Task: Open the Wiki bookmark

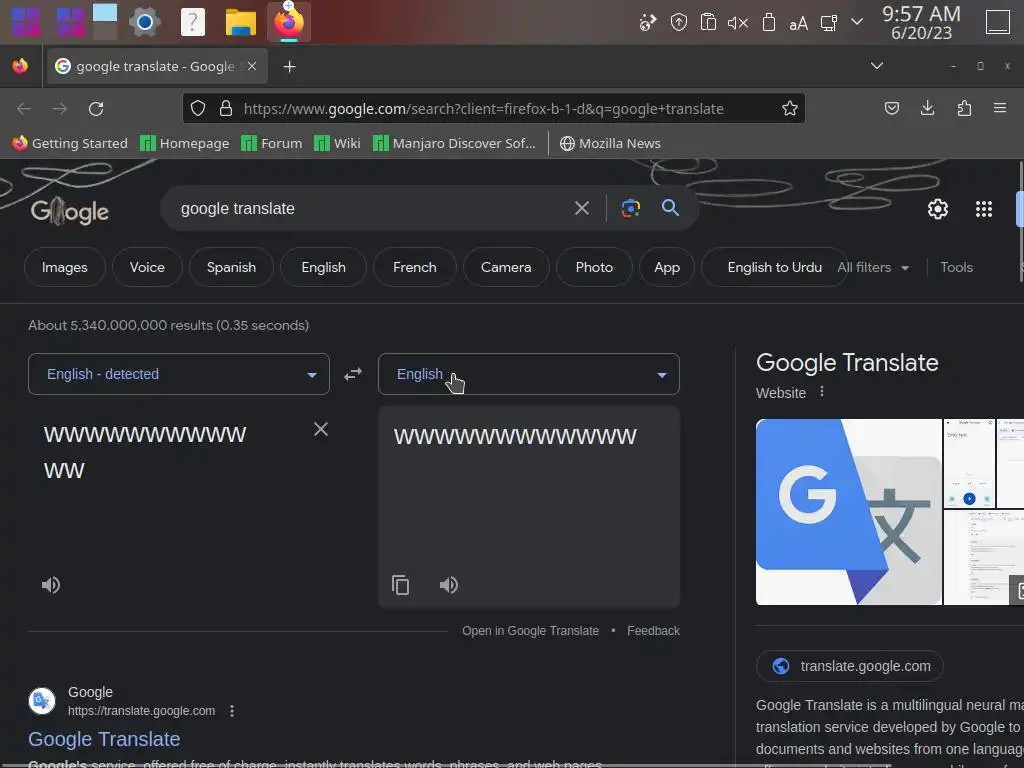Action: coord(337,143)
